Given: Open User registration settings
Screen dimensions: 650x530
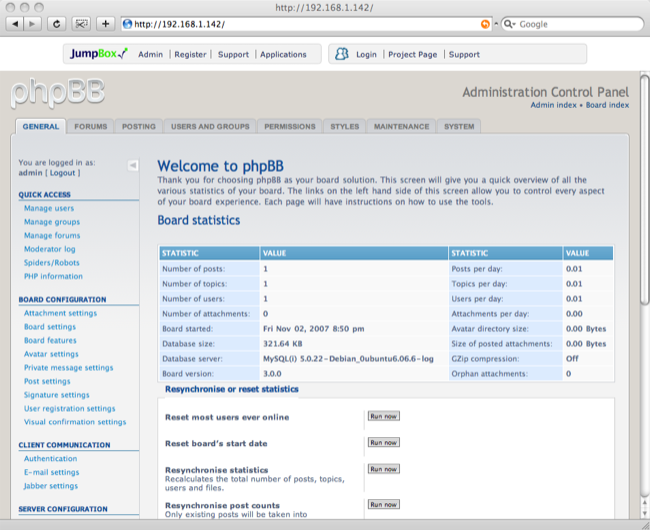Looking at the screenshot, I should click(x=70, y=408).
